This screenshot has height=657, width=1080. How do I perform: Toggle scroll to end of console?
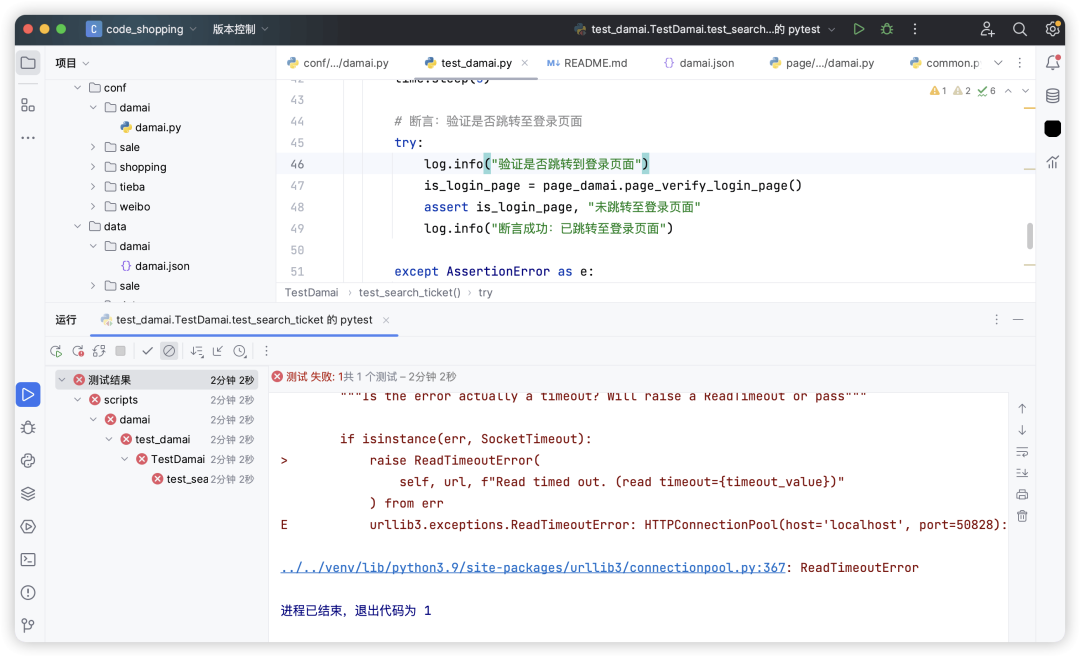1022,473
